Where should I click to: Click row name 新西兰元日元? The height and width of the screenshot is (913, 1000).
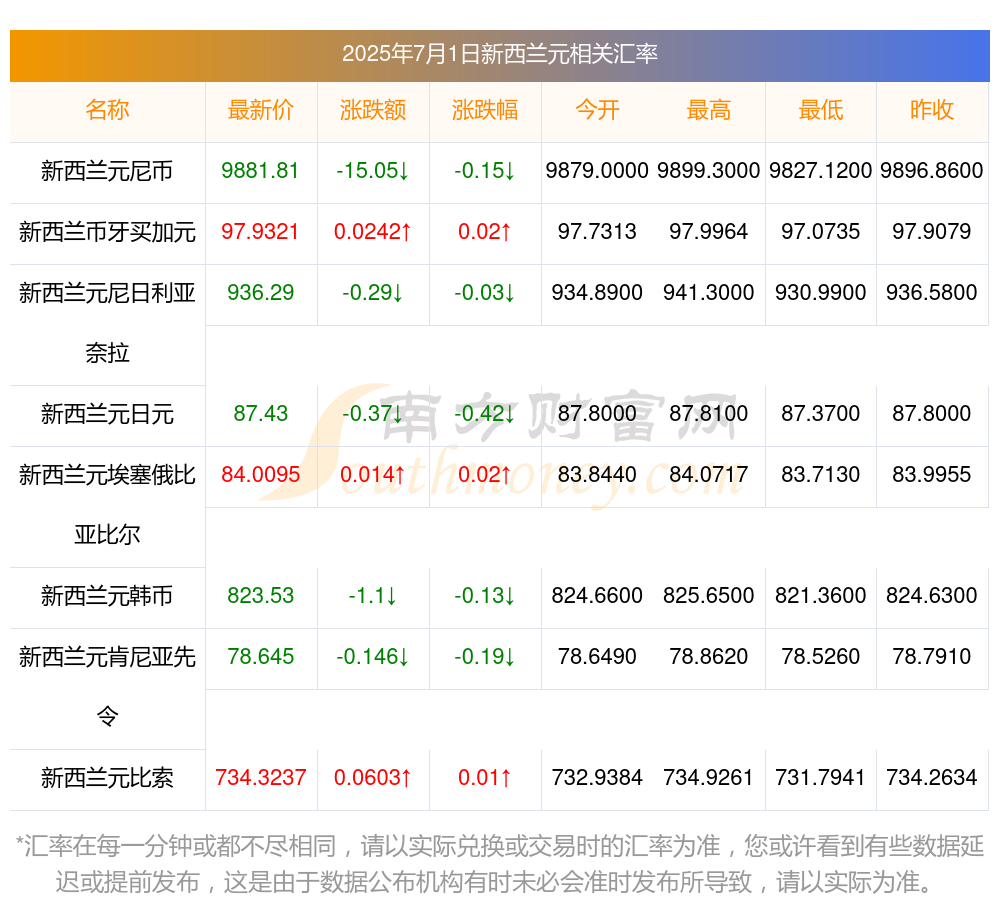pyautogui.click(x=107, y=414)
